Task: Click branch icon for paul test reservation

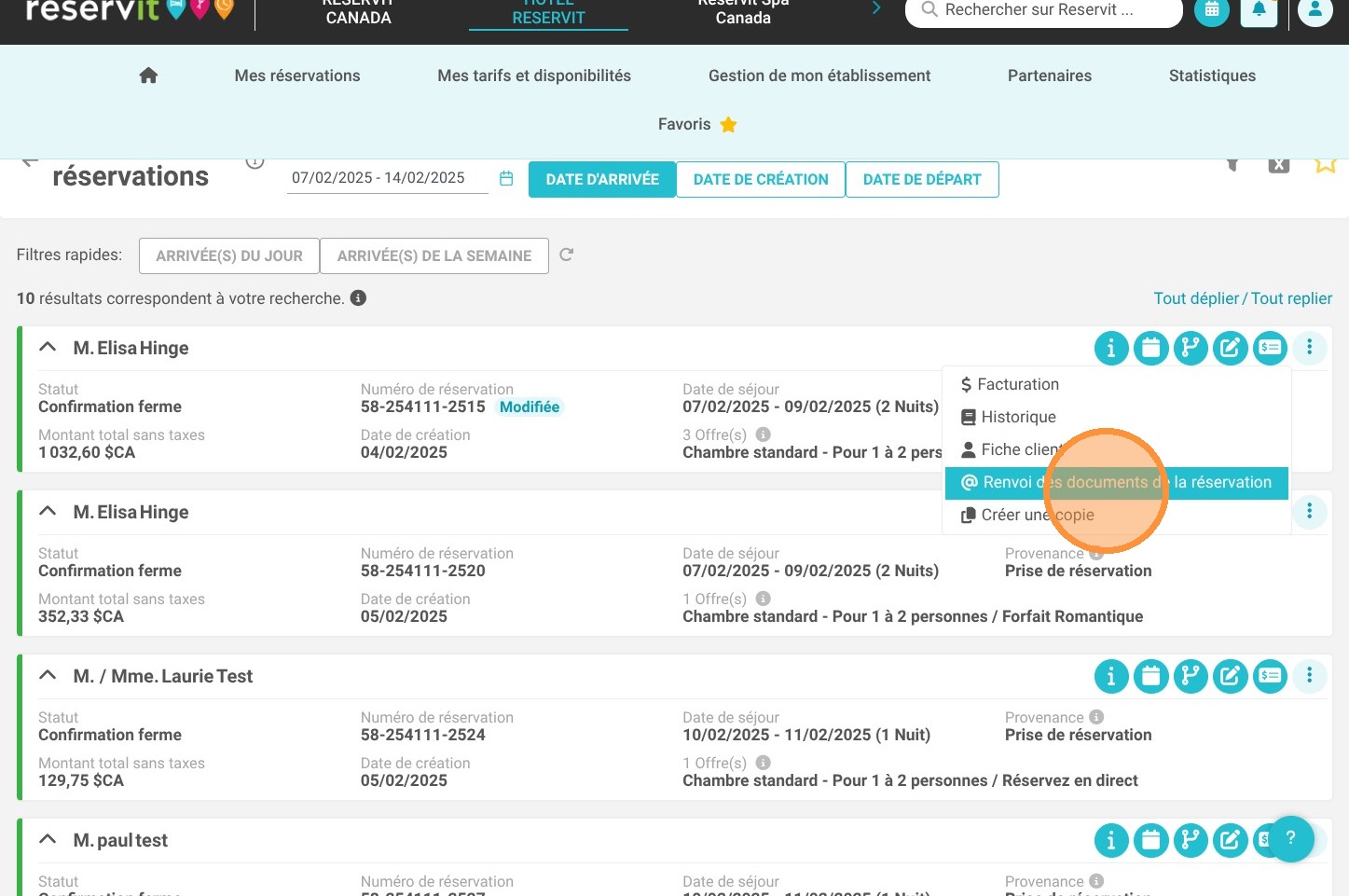Action: [1191, 840]
